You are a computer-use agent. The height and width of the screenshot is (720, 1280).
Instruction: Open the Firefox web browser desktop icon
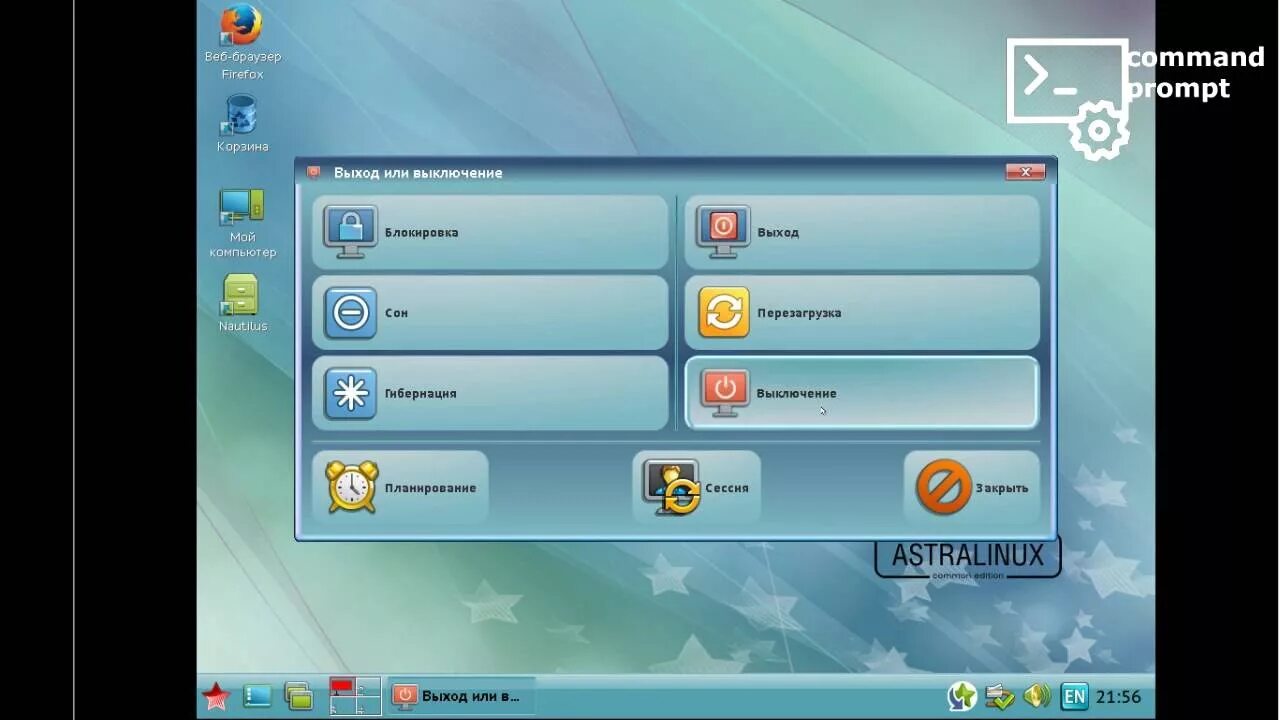click(x=242, y=44)
